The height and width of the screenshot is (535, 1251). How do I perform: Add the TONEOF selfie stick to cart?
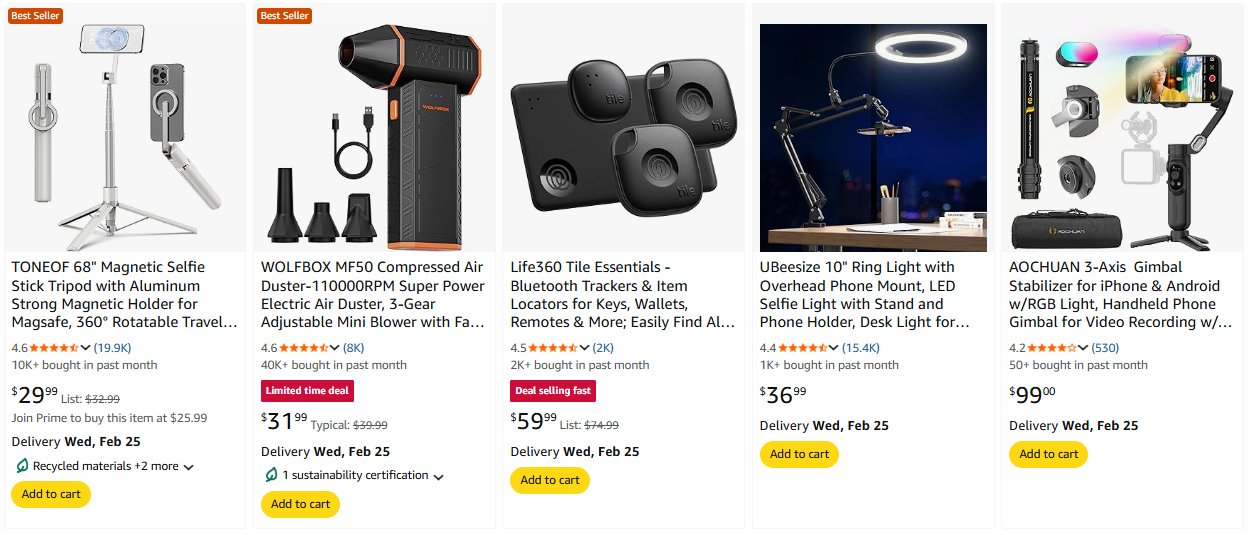tap(51, 494)
